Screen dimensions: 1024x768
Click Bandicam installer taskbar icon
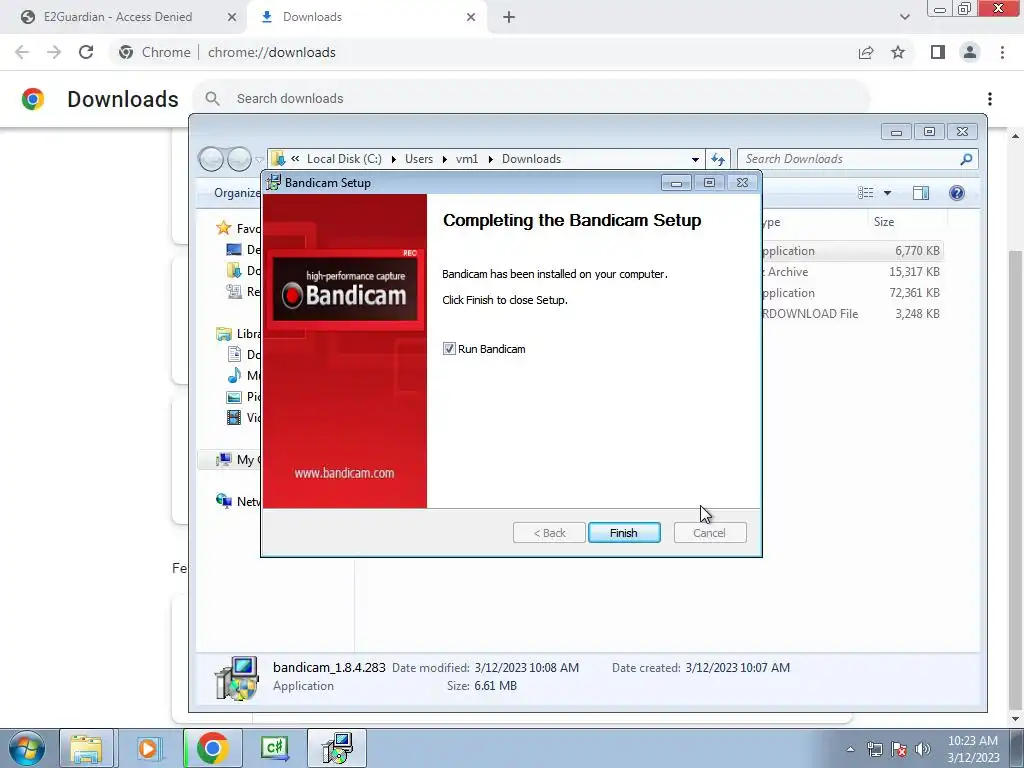pos(337,748)
